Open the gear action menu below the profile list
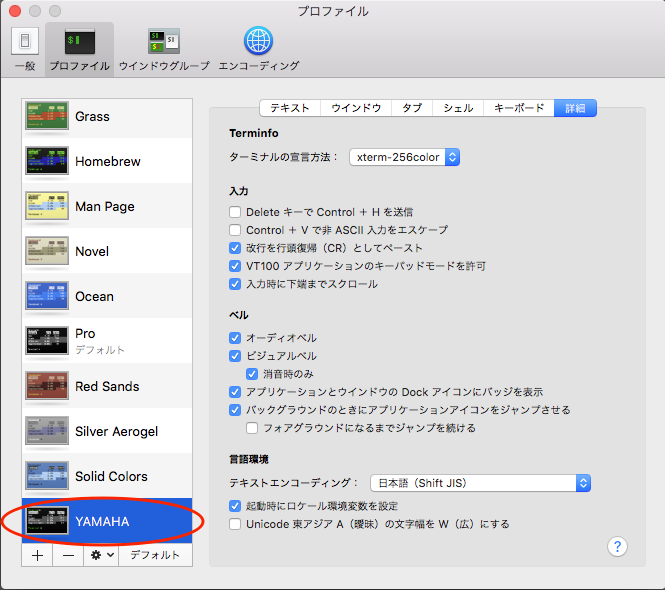 [x=102, y=555]
